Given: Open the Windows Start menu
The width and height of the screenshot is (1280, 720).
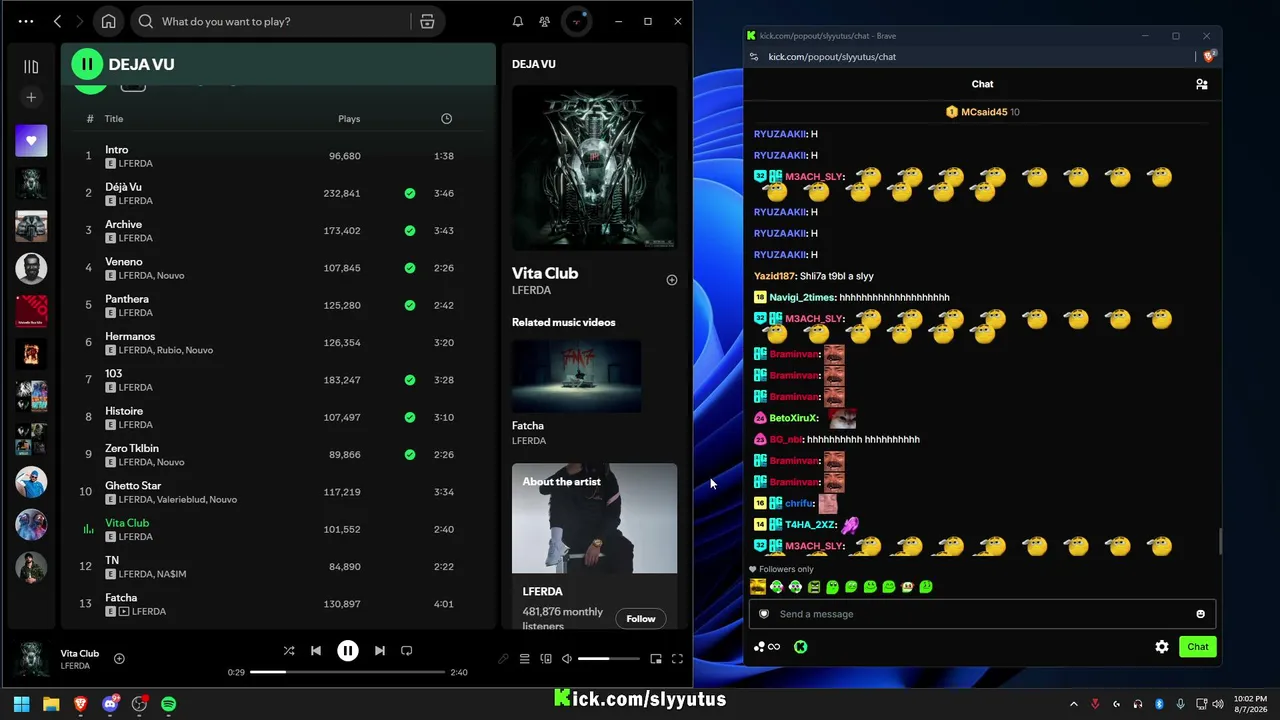Looking at the screenshot, I should coord(21,704).
